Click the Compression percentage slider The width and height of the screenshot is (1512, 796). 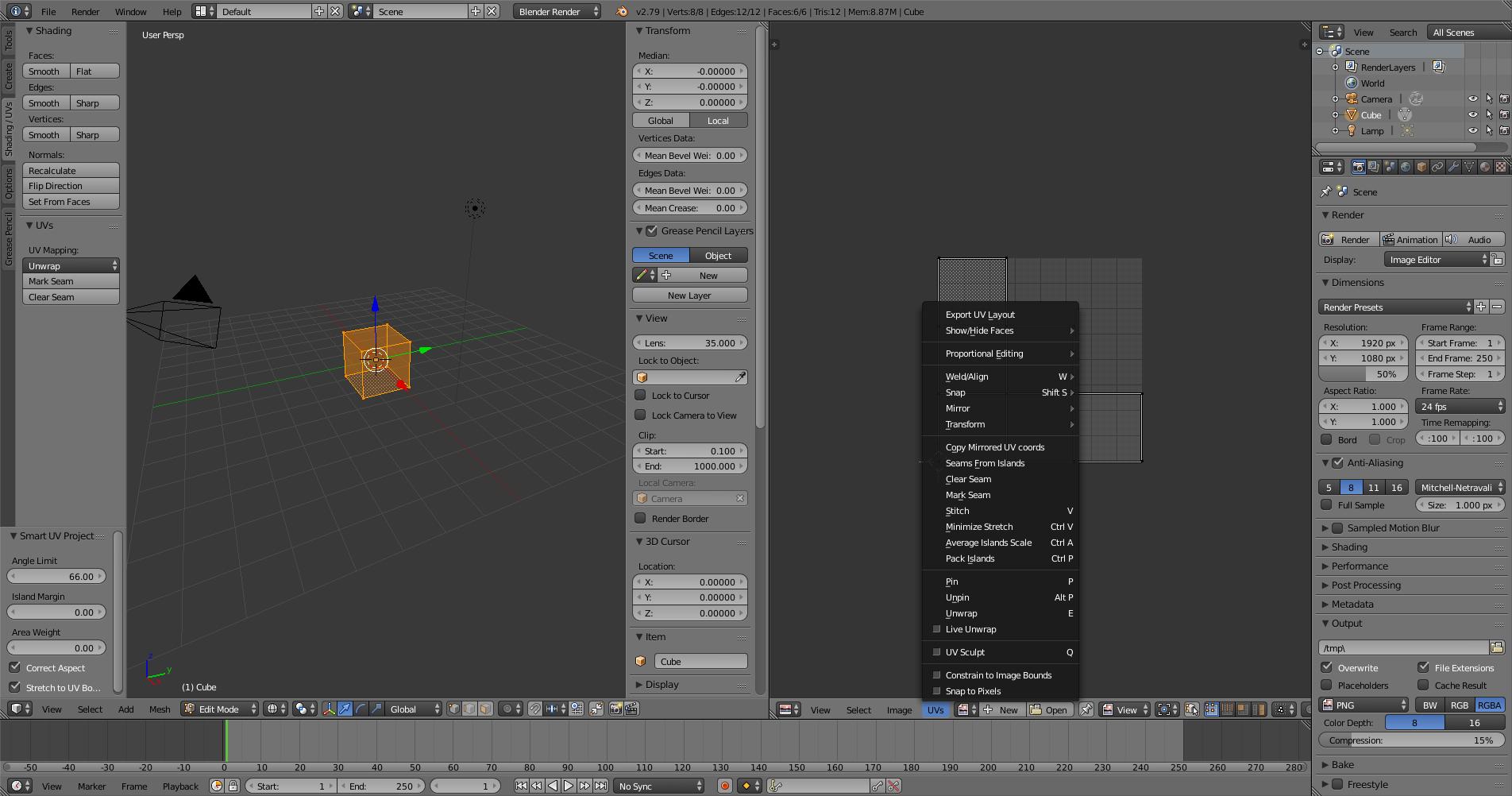1411,740
